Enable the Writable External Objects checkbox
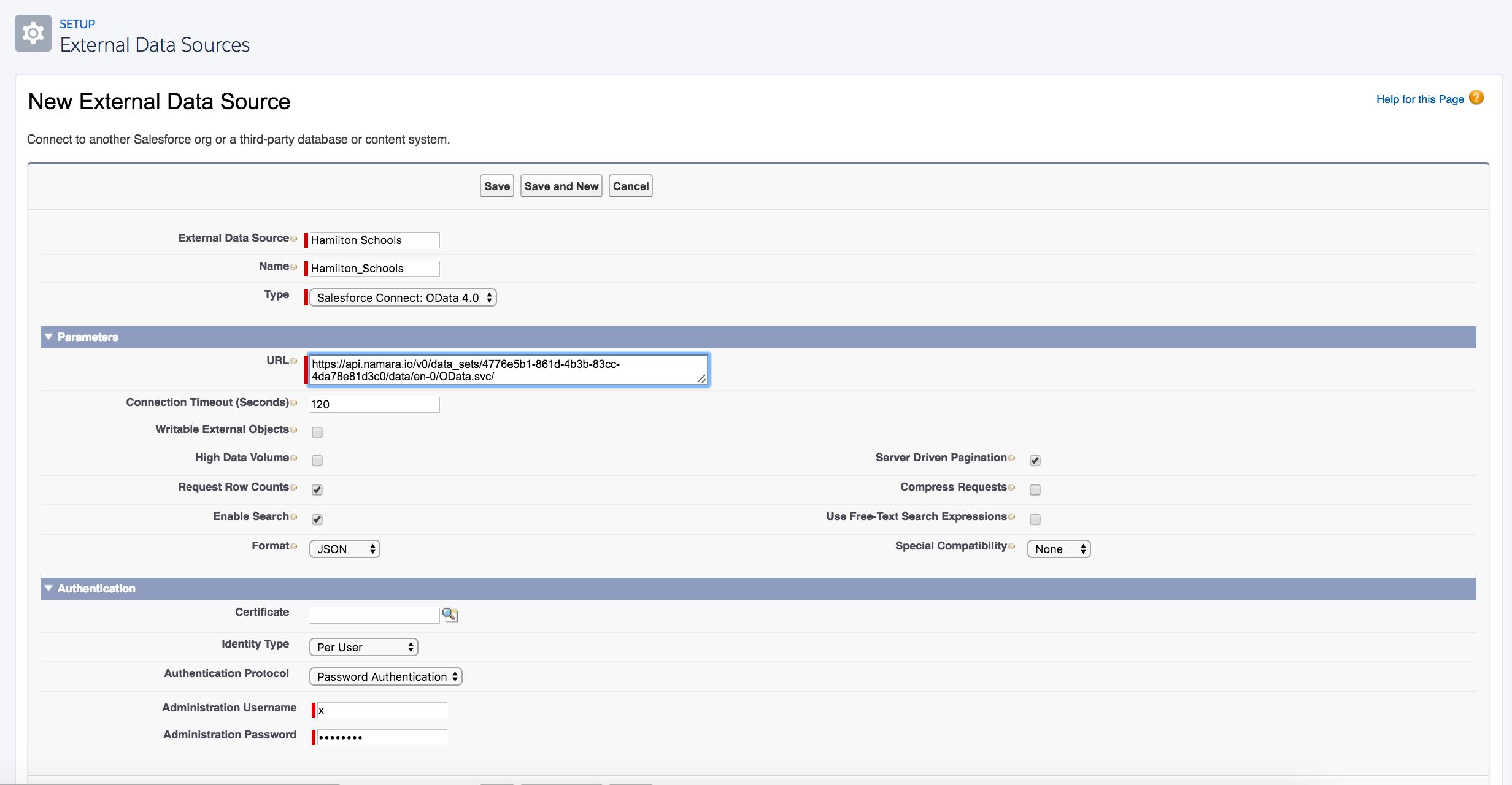 (317, 432)
